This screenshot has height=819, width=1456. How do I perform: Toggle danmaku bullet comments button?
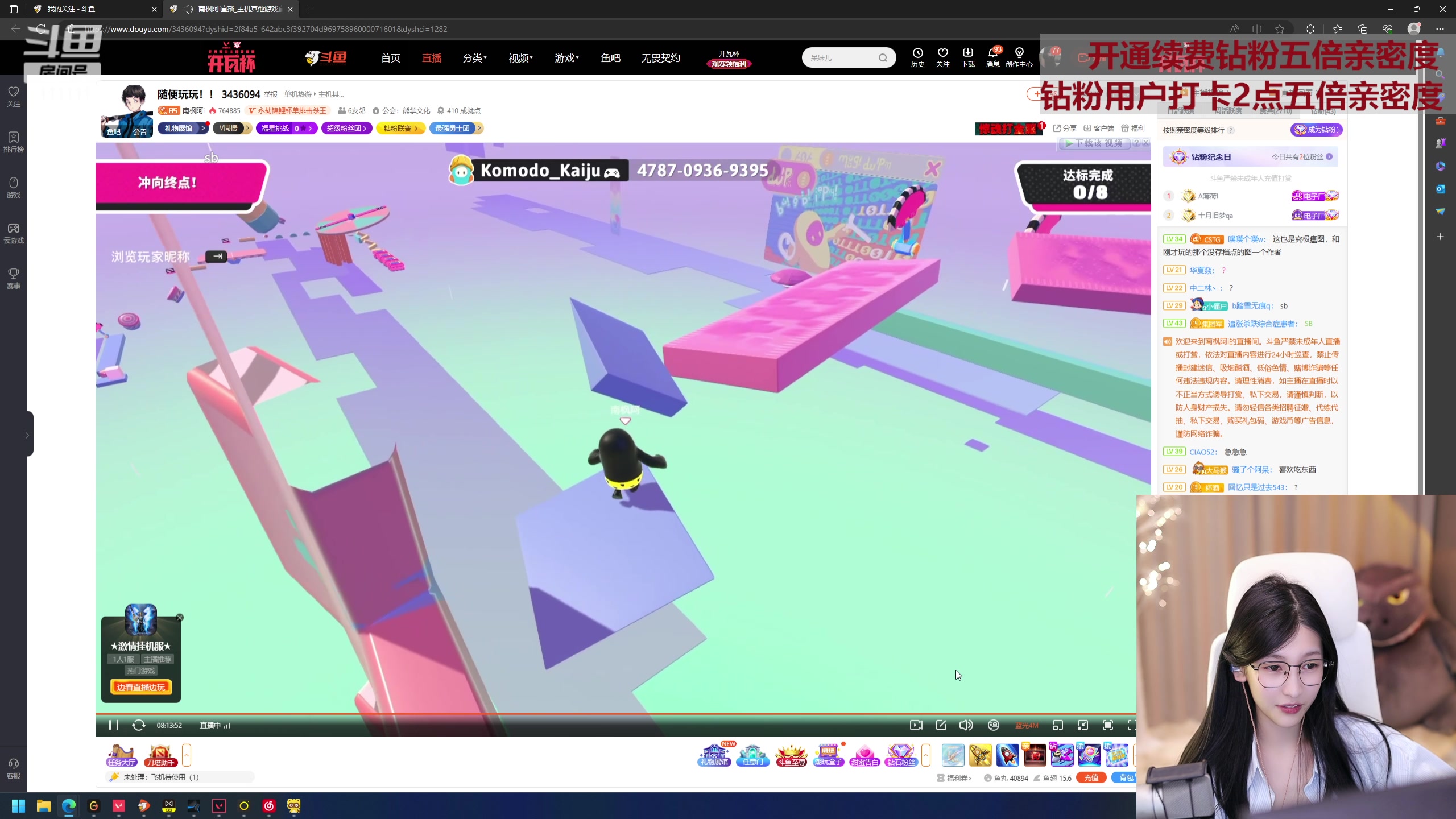[x=993, y=725]
